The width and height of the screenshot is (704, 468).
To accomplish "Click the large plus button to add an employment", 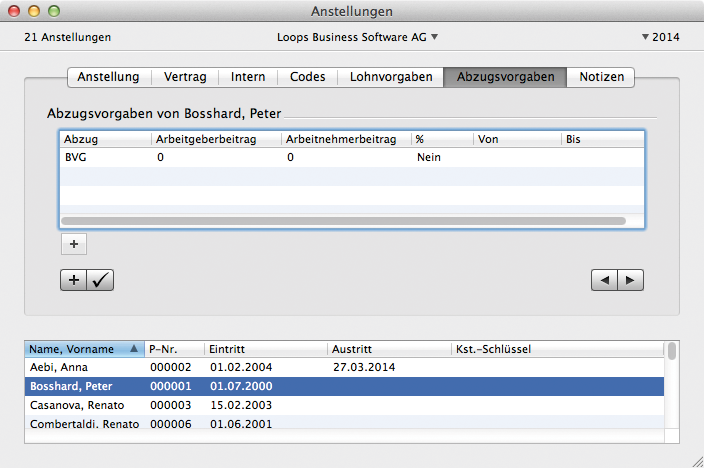I will [x=74, y=281].
